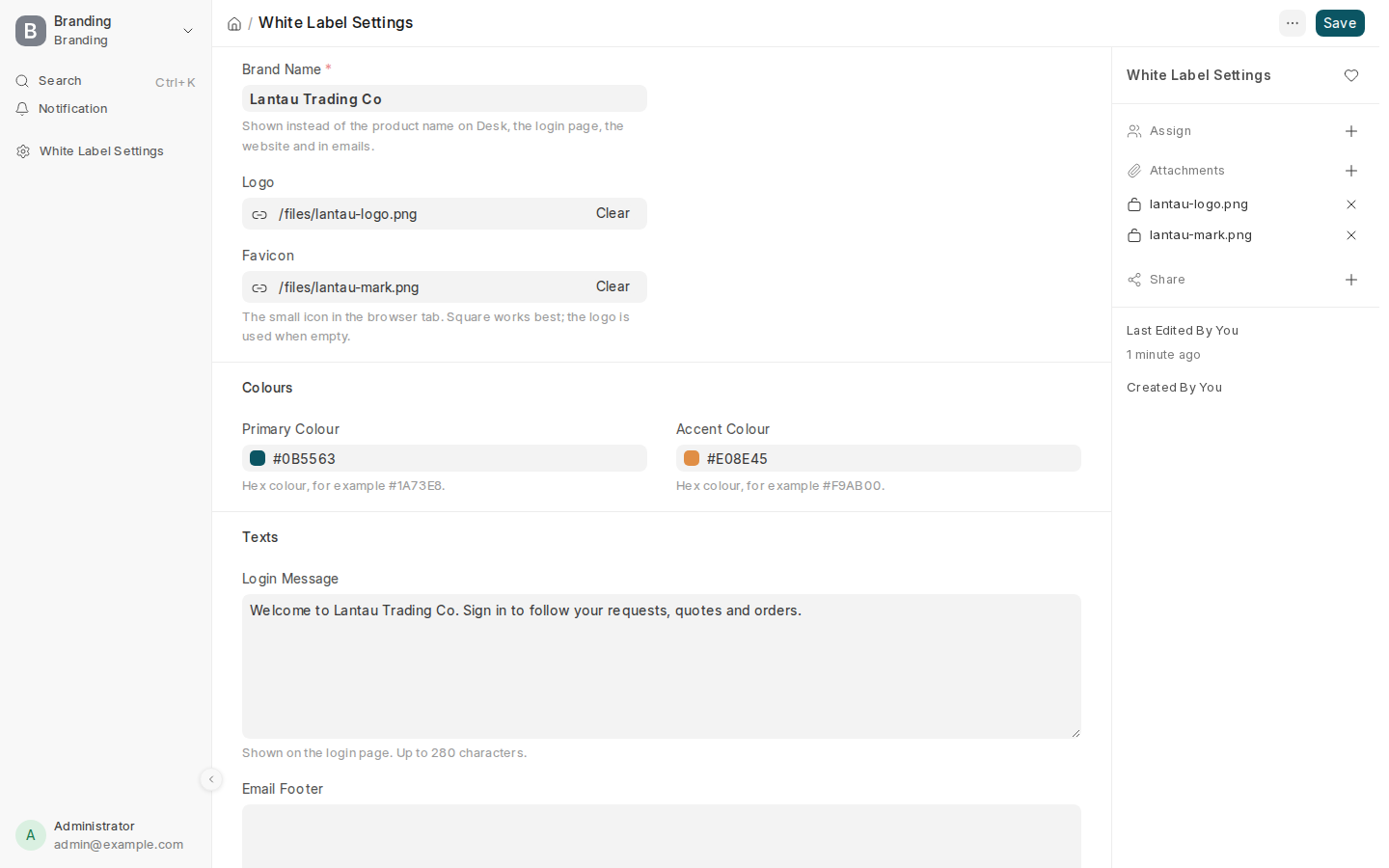This screenshot has height=868, width=1389.
Task: Click the Login Message text area
Action: click(x=662, y=666)
